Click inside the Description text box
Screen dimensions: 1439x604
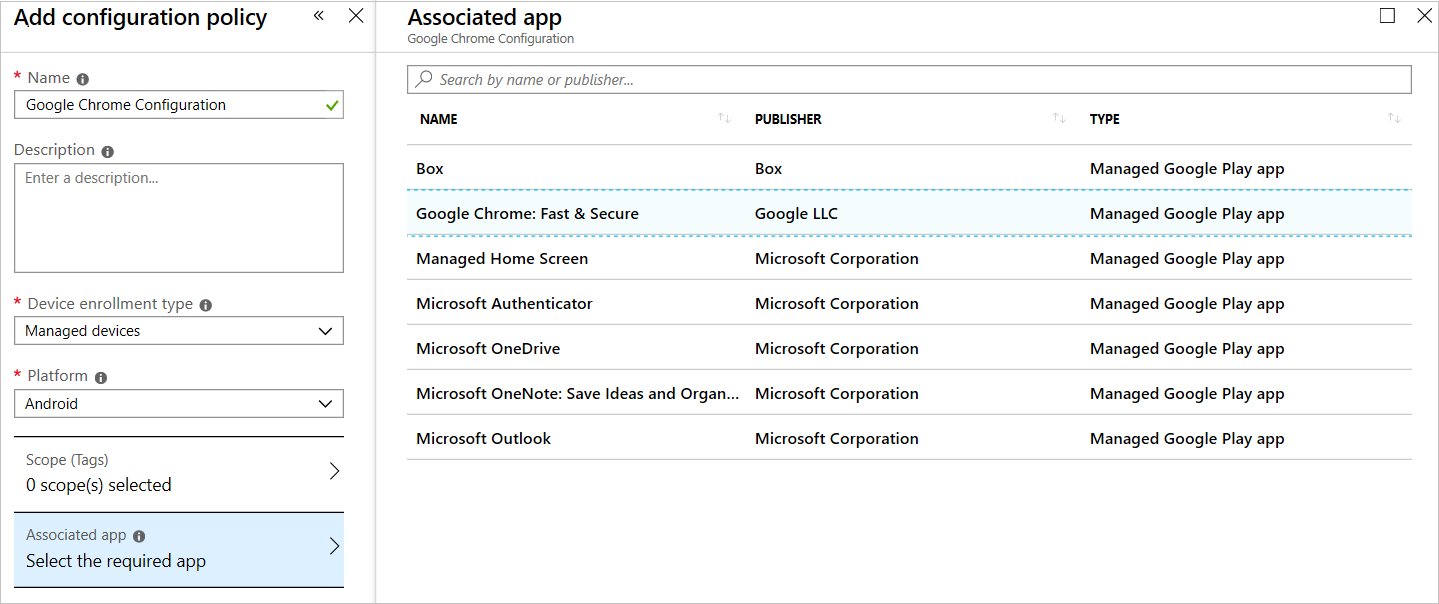pyautogui.click(x=178, y=217)
